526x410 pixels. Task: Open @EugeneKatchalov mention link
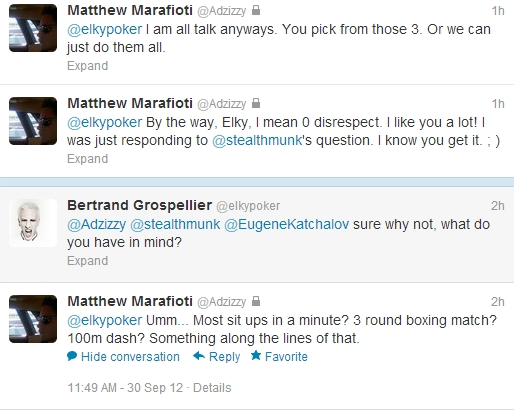(x=286, y=224)
